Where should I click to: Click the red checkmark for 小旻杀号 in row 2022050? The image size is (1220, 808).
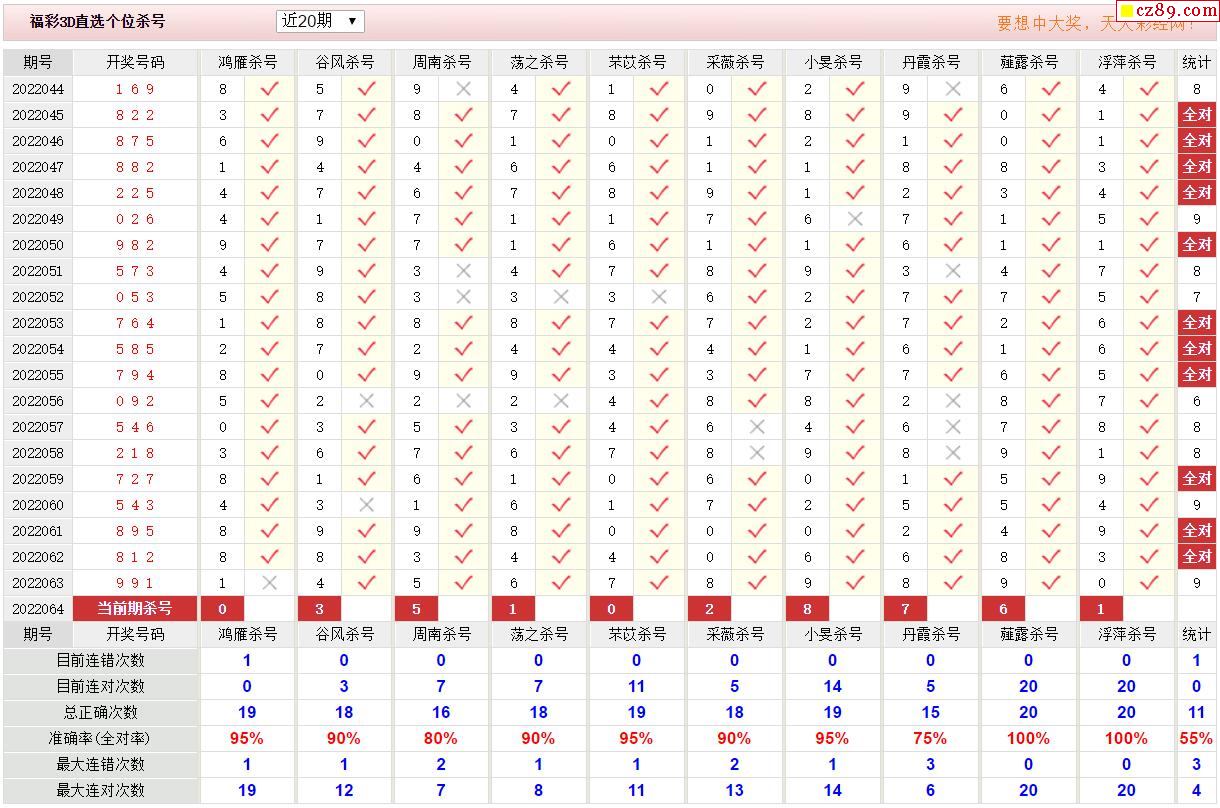point(855,245)
